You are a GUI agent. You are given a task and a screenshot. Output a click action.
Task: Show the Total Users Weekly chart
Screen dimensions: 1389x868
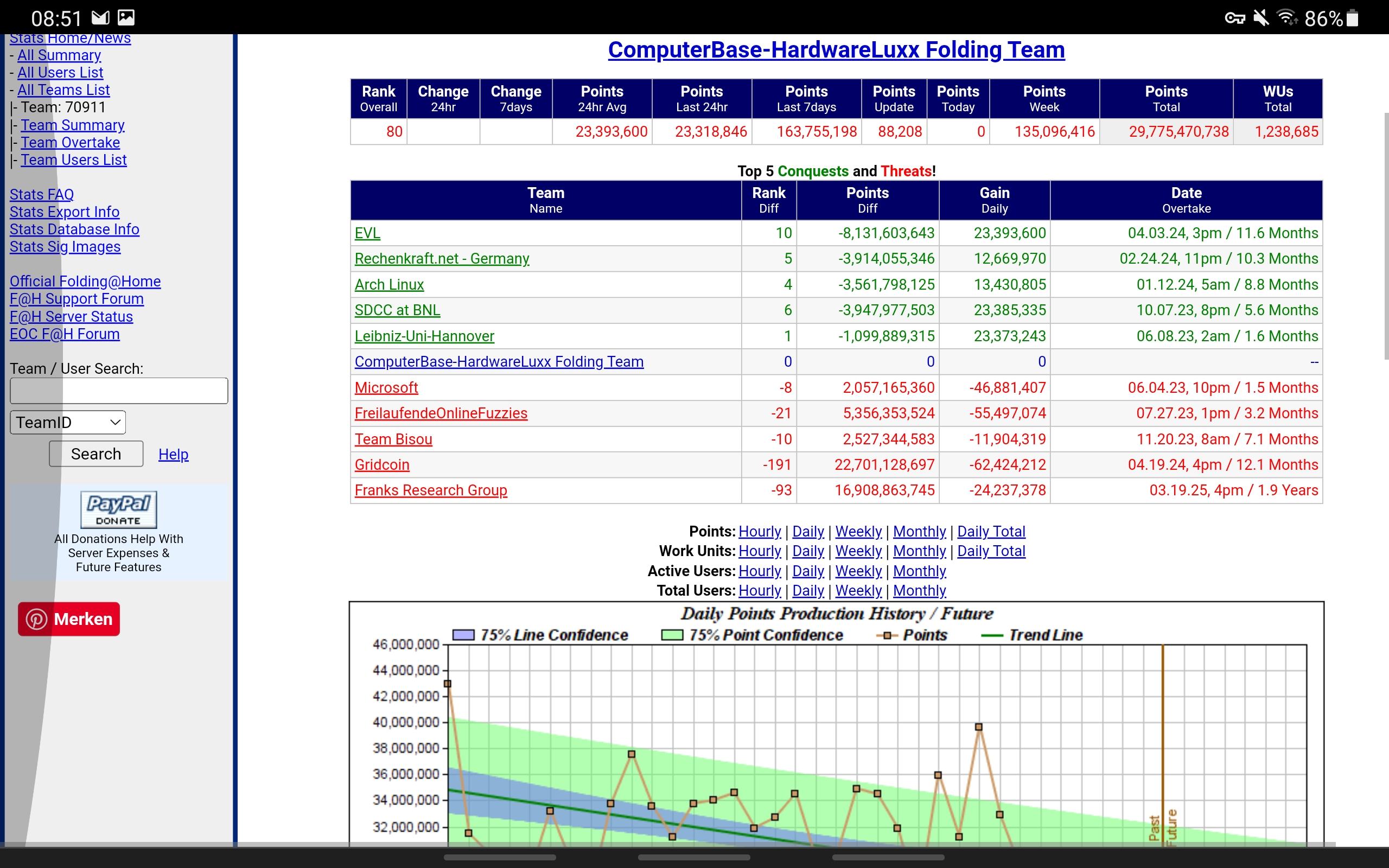click(858, 591)
